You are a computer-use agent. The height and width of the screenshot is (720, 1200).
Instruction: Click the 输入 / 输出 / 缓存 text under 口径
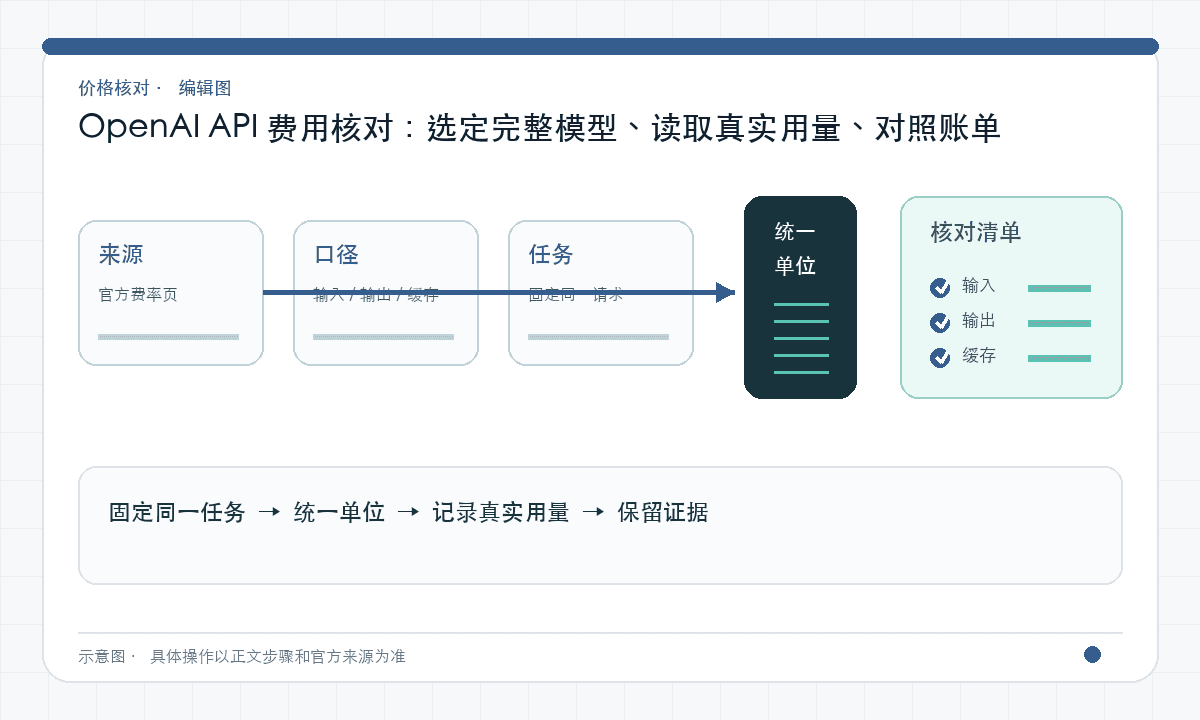point(376,295)
